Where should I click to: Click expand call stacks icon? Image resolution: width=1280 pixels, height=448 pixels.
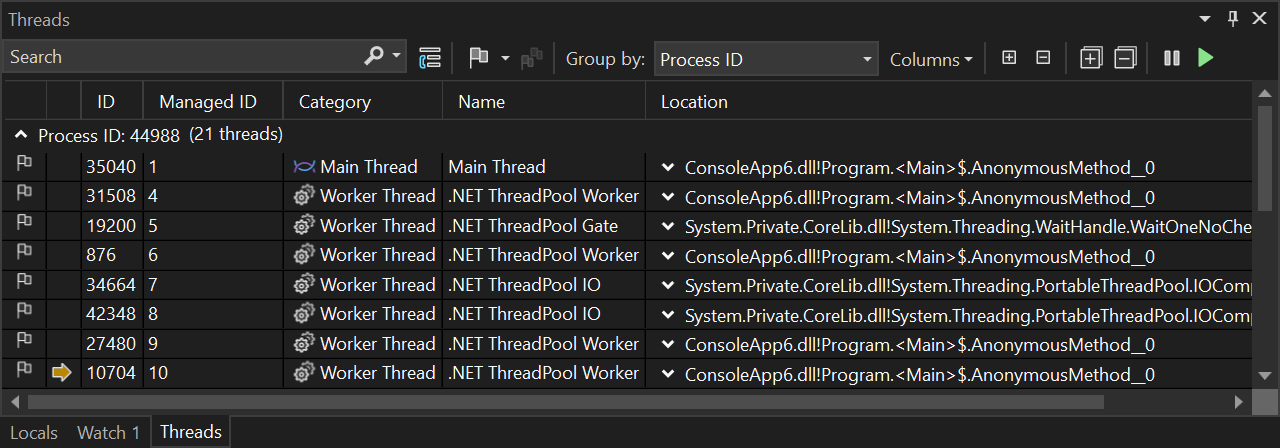click(x=1091, y=58)
